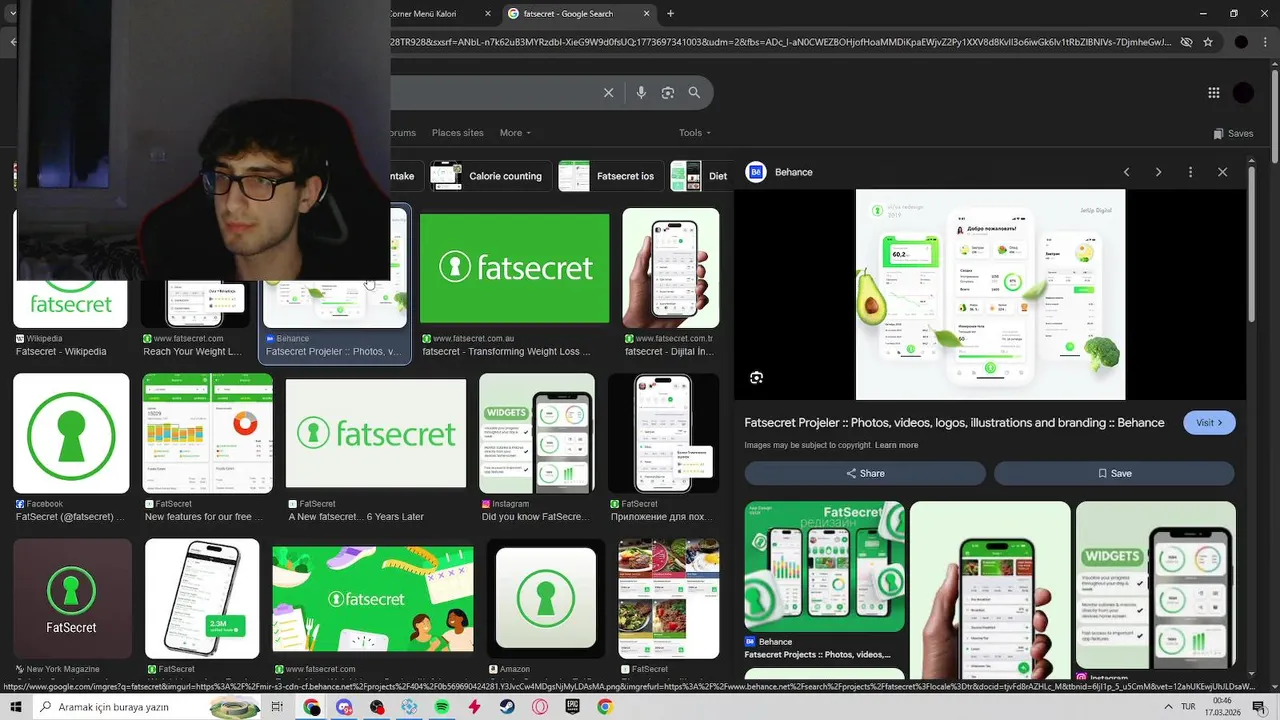Click the Save button in preview

pyautogui.click(x=1114, y=473)
